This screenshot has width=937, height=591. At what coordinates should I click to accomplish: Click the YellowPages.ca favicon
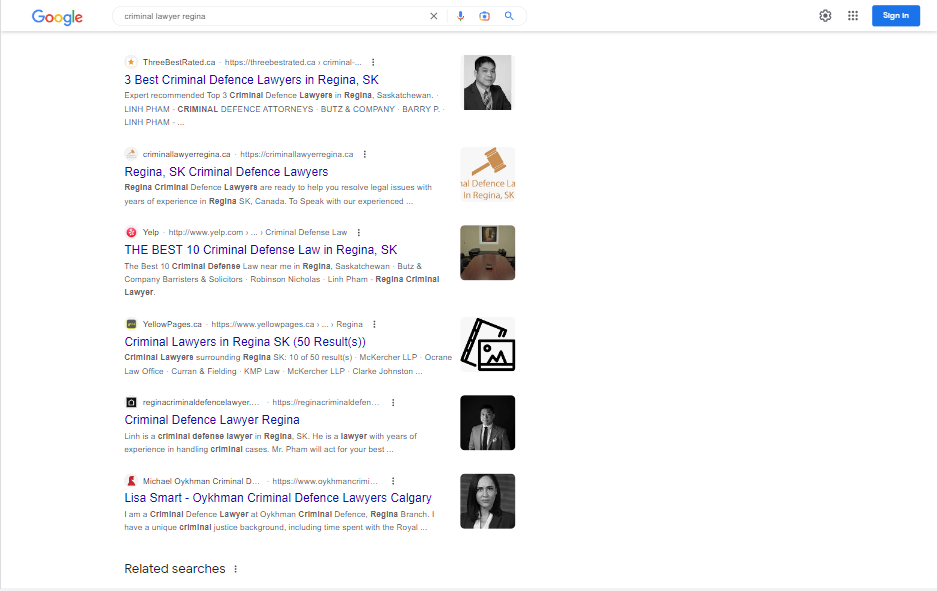[x=131, y=324]
